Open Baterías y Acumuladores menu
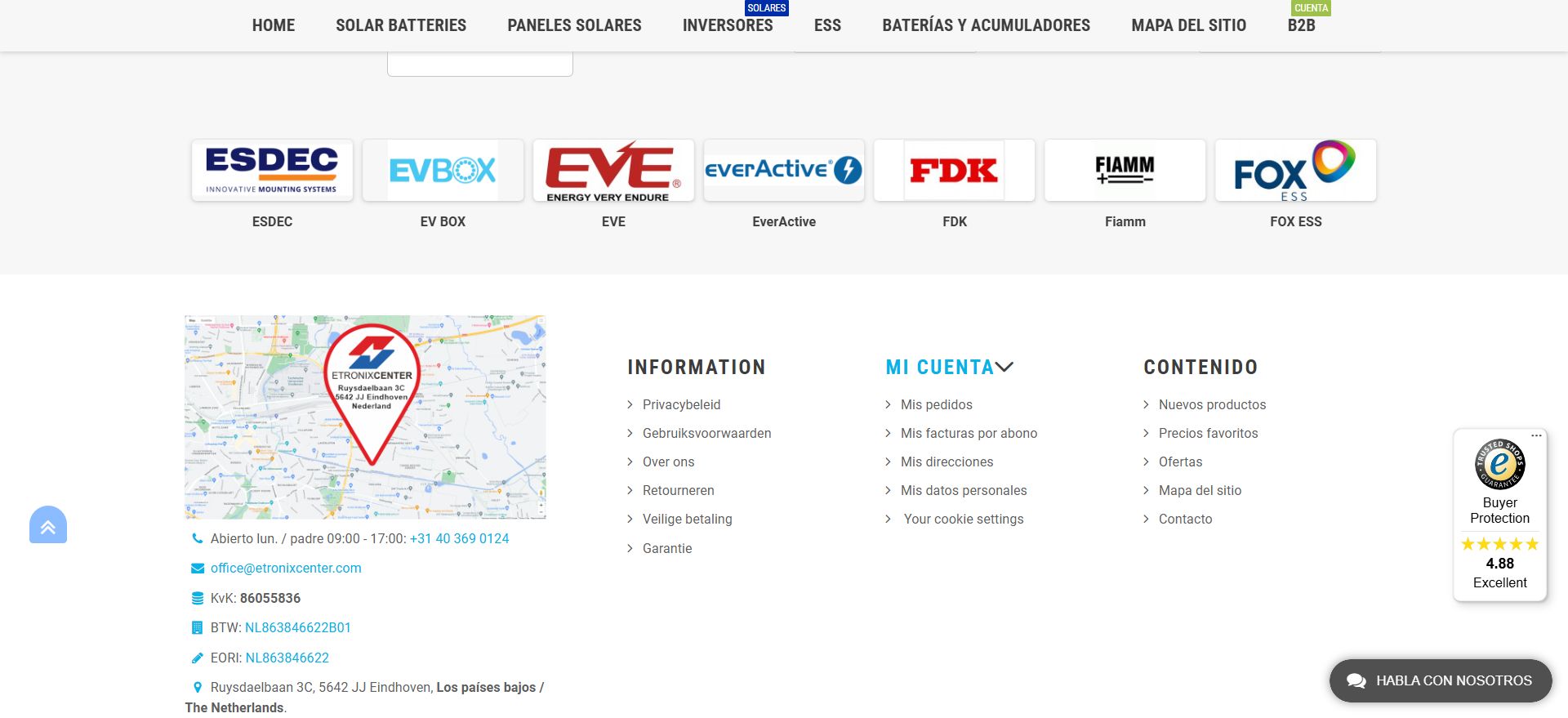The width and height of the screenshot is (1568, 718). pos(986,25)
